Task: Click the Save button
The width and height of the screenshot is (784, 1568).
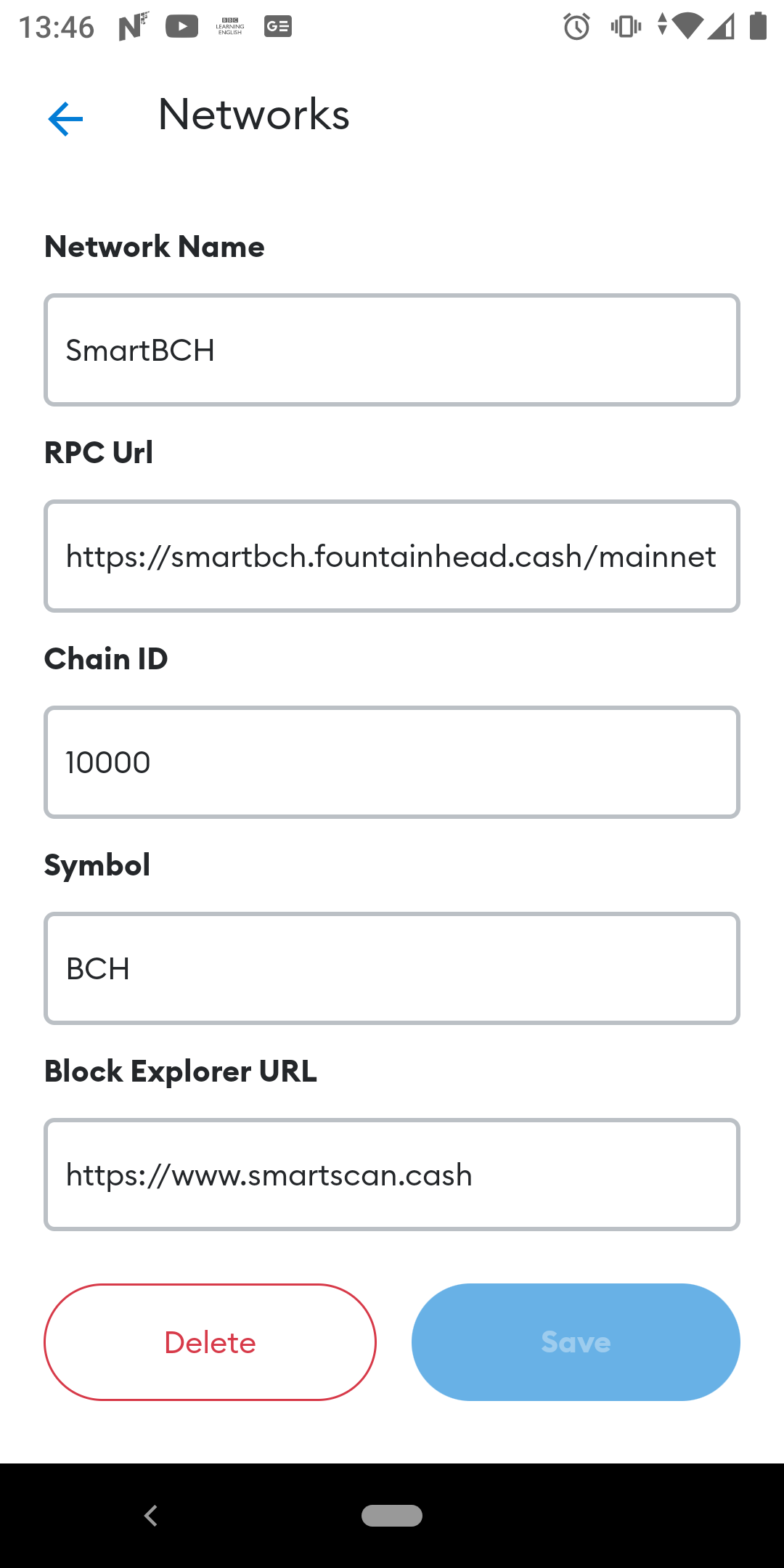Action: (576, 1342)
